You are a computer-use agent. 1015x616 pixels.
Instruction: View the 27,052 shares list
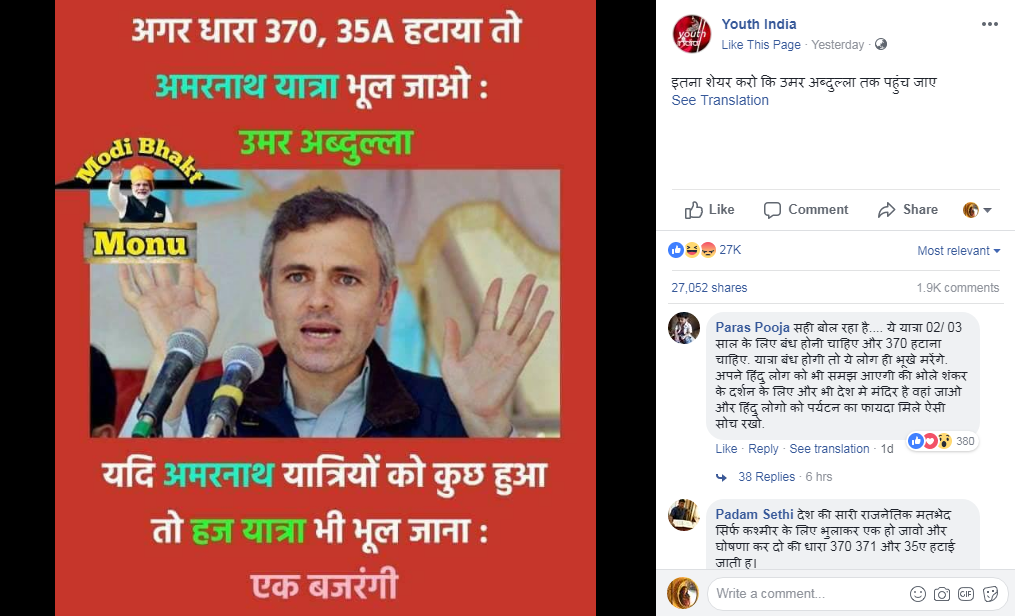(709, 288)
